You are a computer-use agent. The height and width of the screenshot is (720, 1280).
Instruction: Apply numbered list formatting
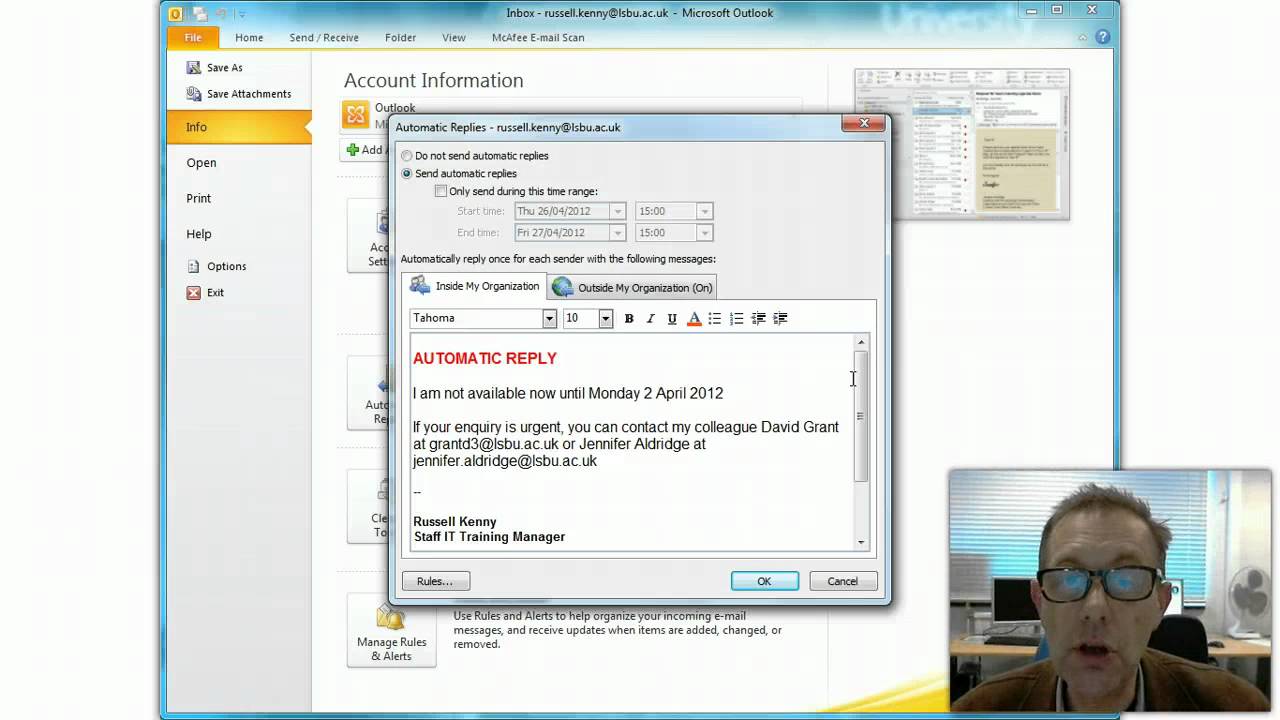click(x=737, y=318)
